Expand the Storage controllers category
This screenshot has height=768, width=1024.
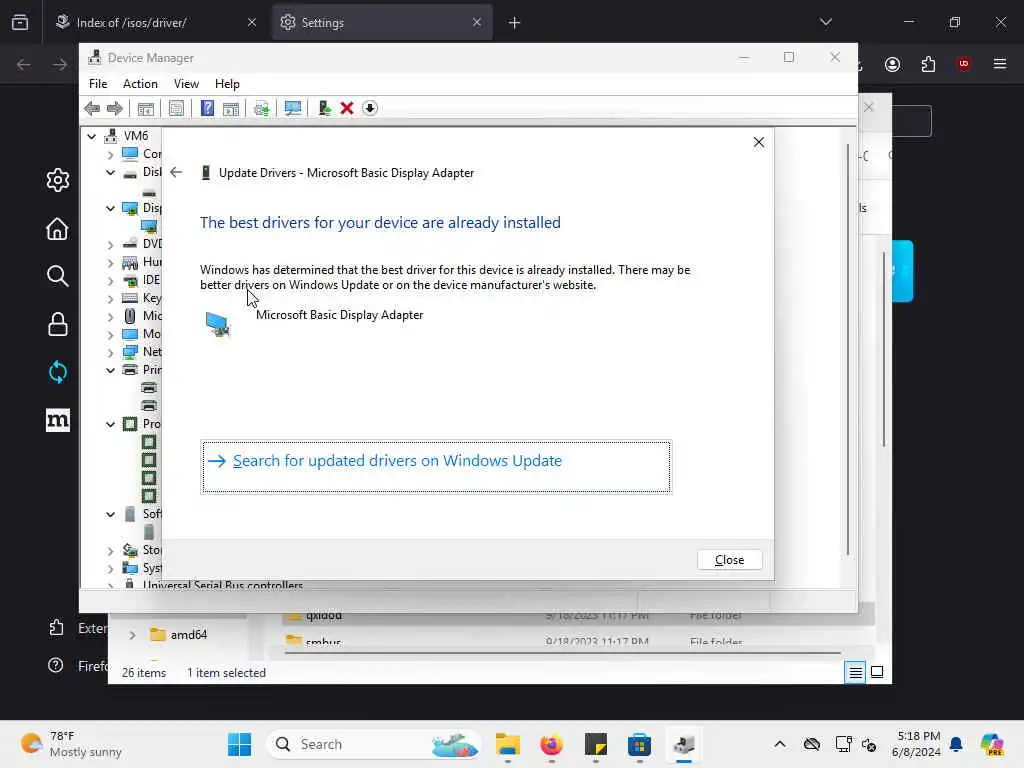(x=110, y=551)
